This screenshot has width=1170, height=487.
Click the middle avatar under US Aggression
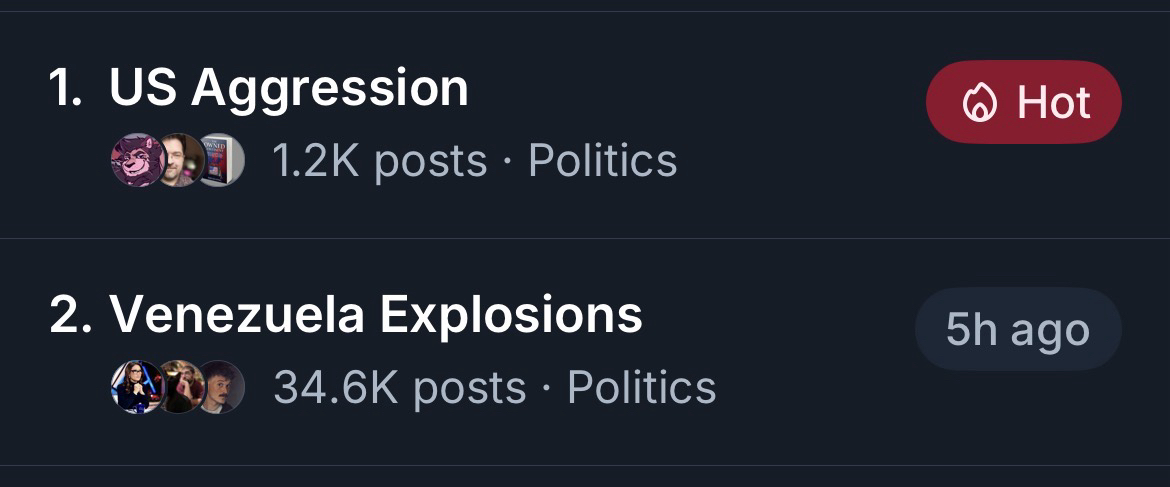[x=180, y=161]
